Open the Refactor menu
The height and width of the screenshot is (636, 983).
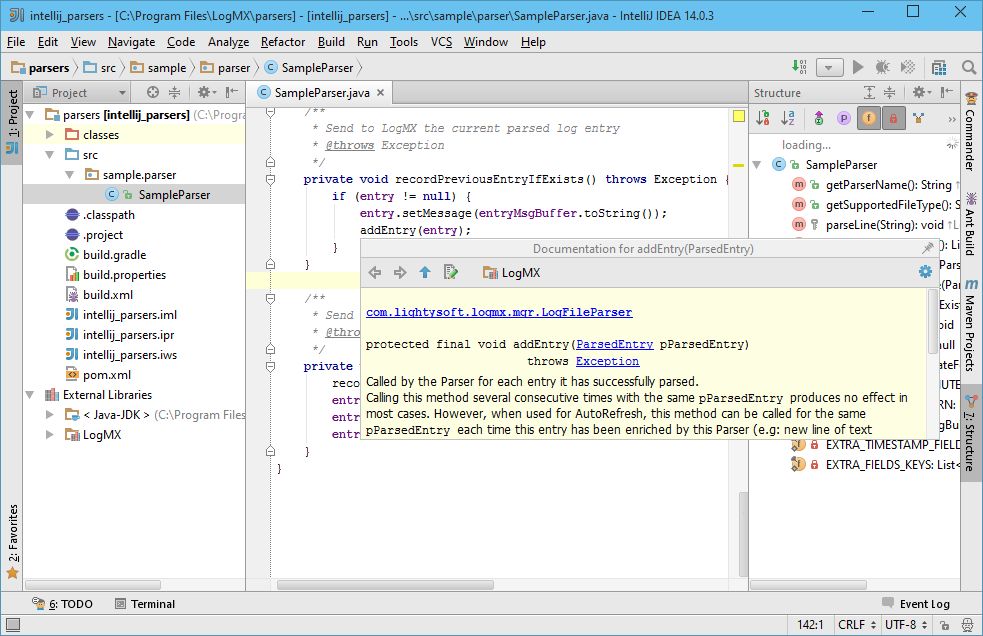[283, 41]
